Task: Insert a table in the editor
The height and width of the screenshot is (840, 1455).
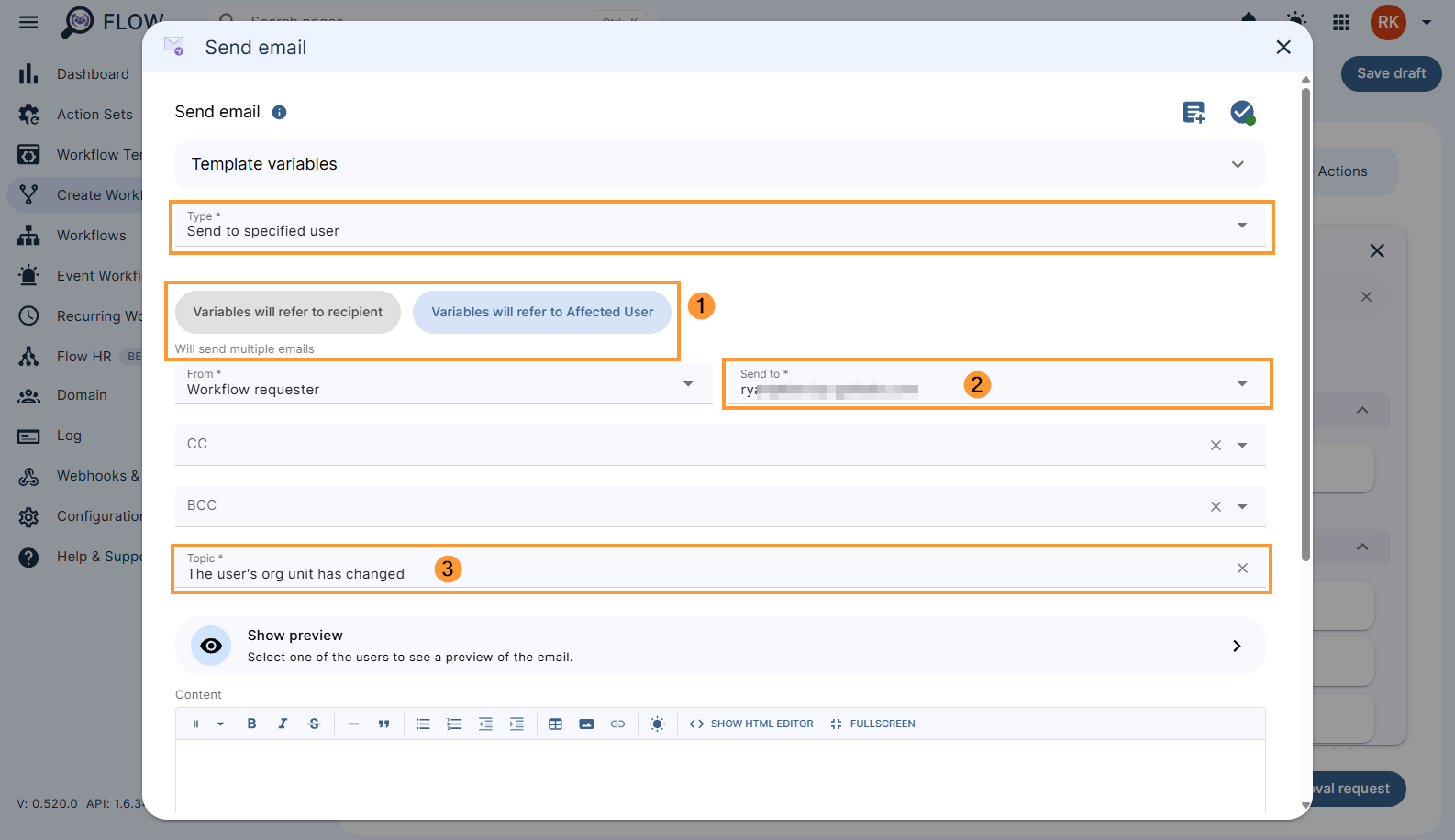Action: (555, 724)
